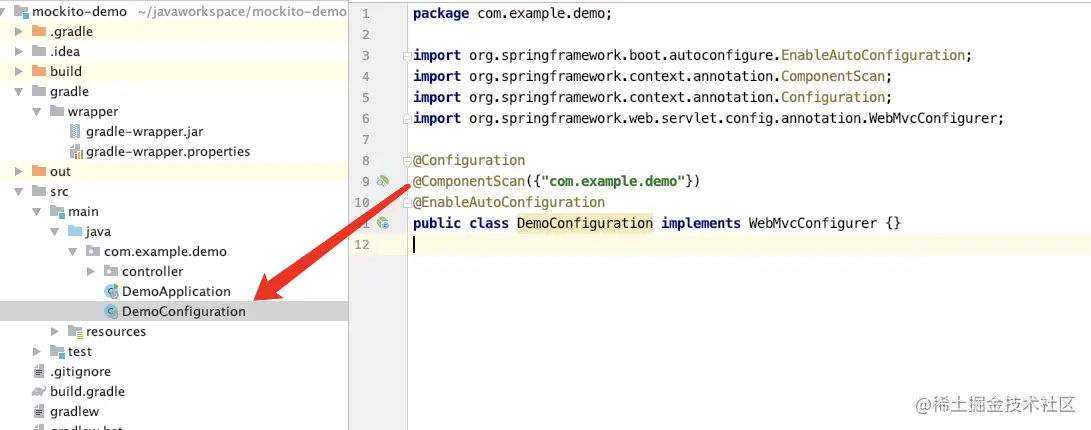The image size is (1091, 430).
Task: Click the DemoConfiguration class name in editor
Action: pos(584,223)
